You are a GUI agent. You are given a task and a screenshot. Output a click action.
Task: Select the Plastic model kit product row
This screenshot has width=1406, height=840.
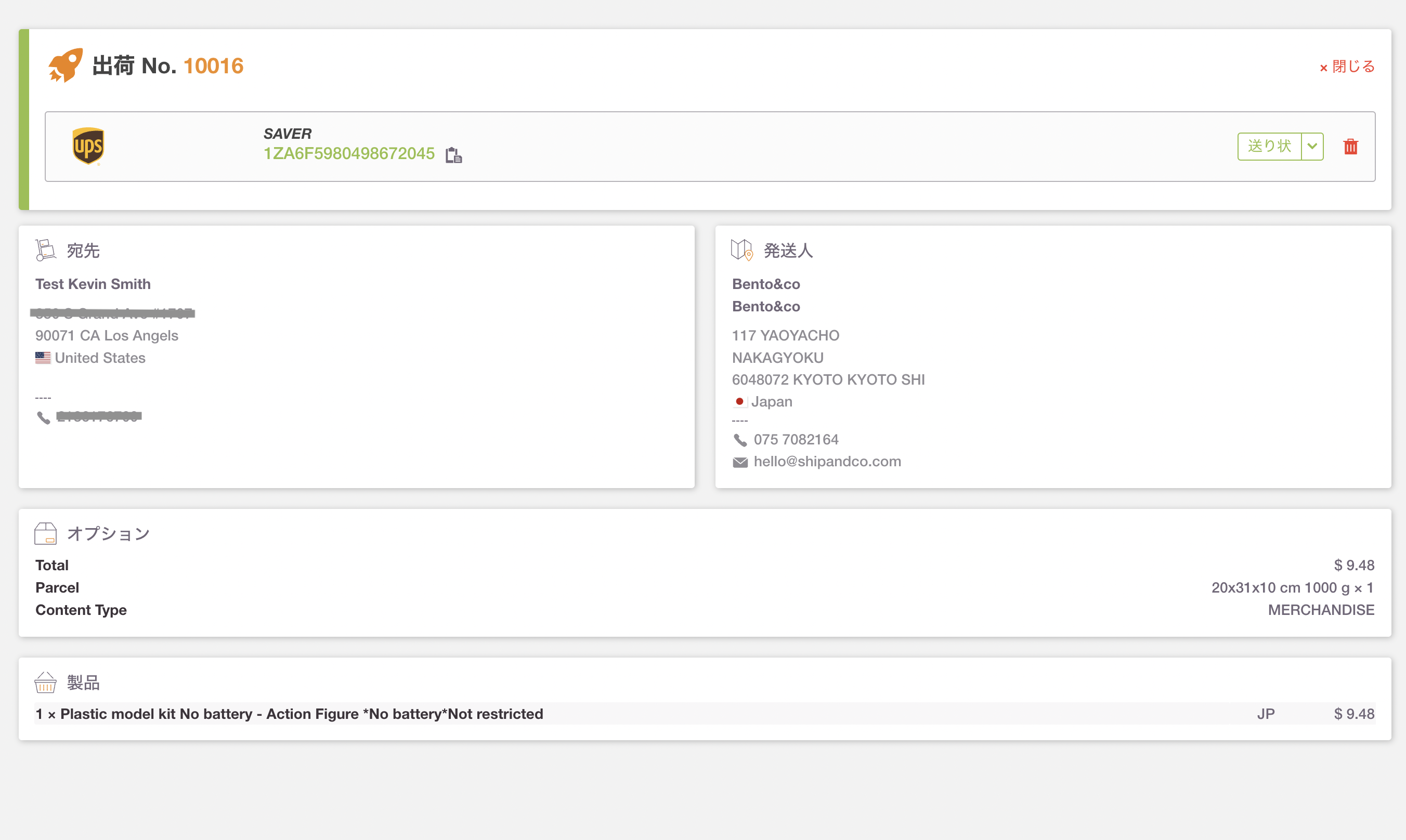click(x=705, y=714)
